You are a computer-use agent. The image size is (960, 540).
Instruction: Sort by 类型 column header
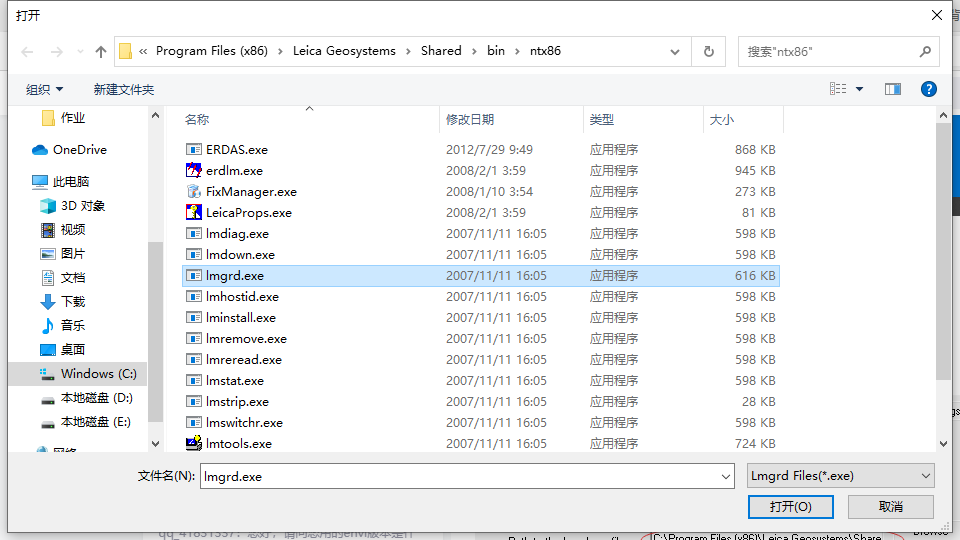643,119
